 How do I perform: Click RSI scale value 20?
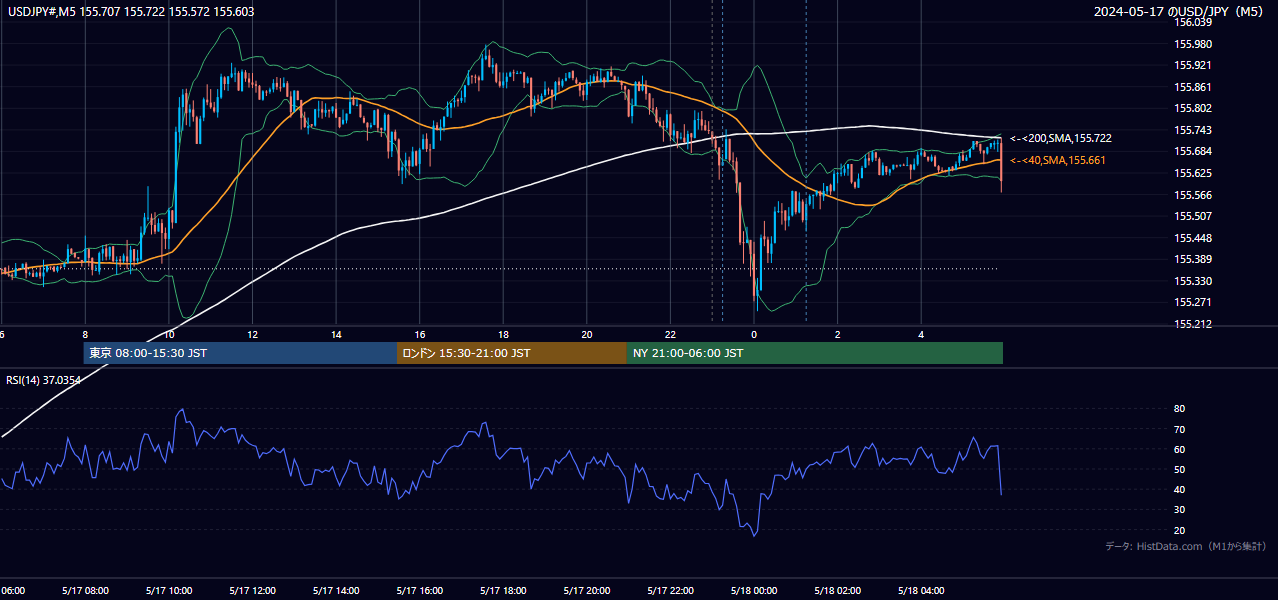1180,530
